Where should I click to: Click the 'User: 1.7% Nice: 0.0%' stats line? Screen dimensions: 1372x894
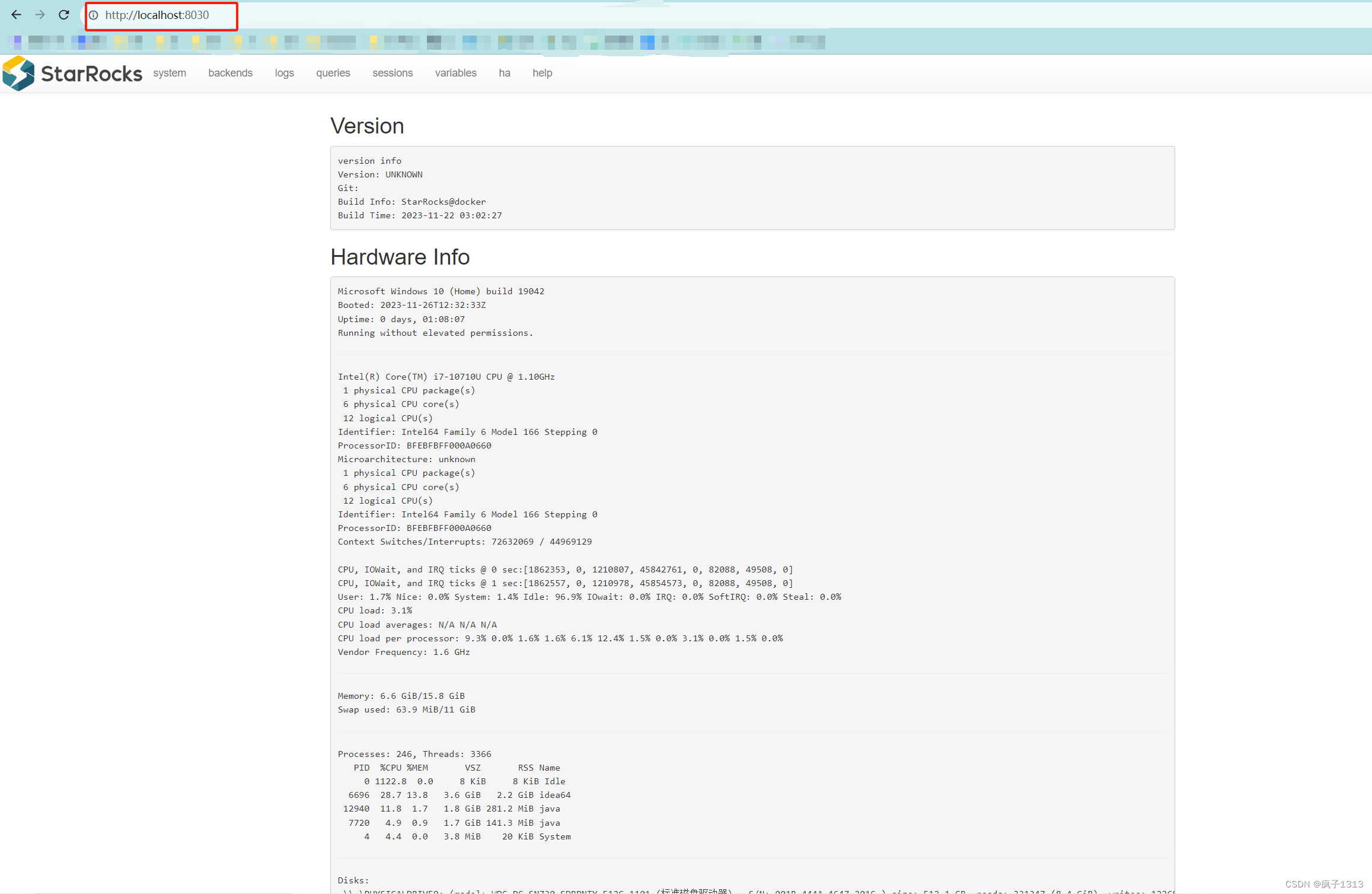coord(589,597)
